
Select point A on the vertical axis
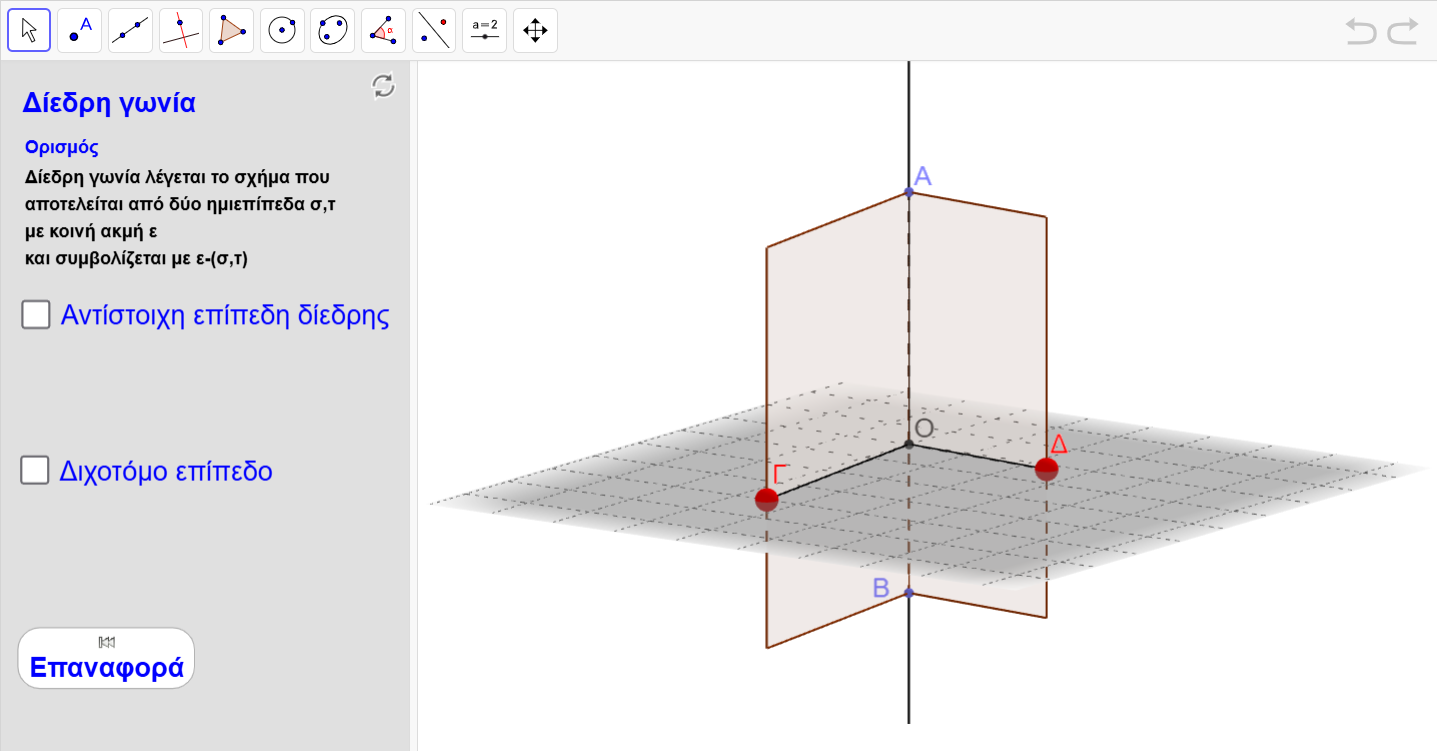(x=909, y=191)
